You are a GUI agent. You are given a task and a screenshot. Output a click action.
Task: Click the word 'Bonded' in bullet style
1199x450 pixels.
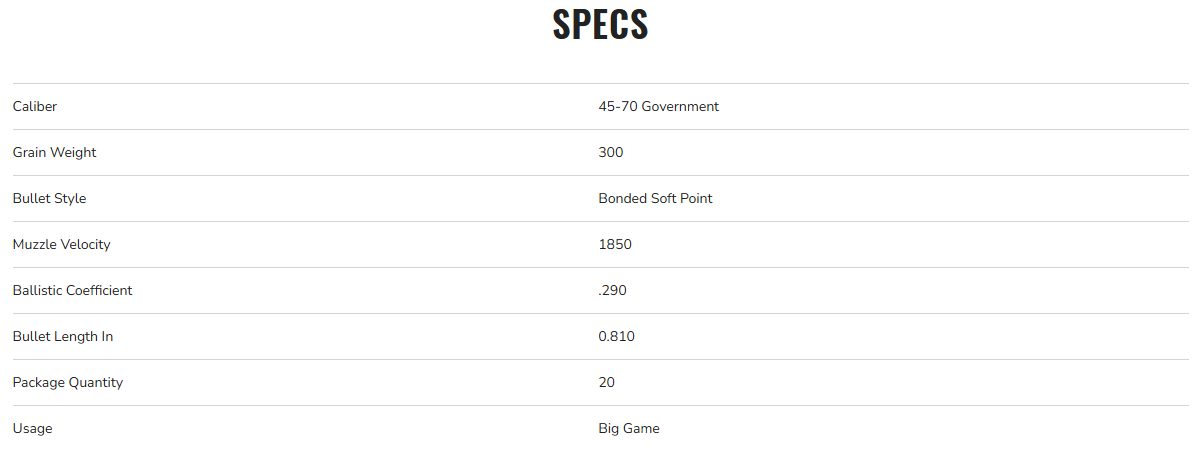tap(622, 198)
